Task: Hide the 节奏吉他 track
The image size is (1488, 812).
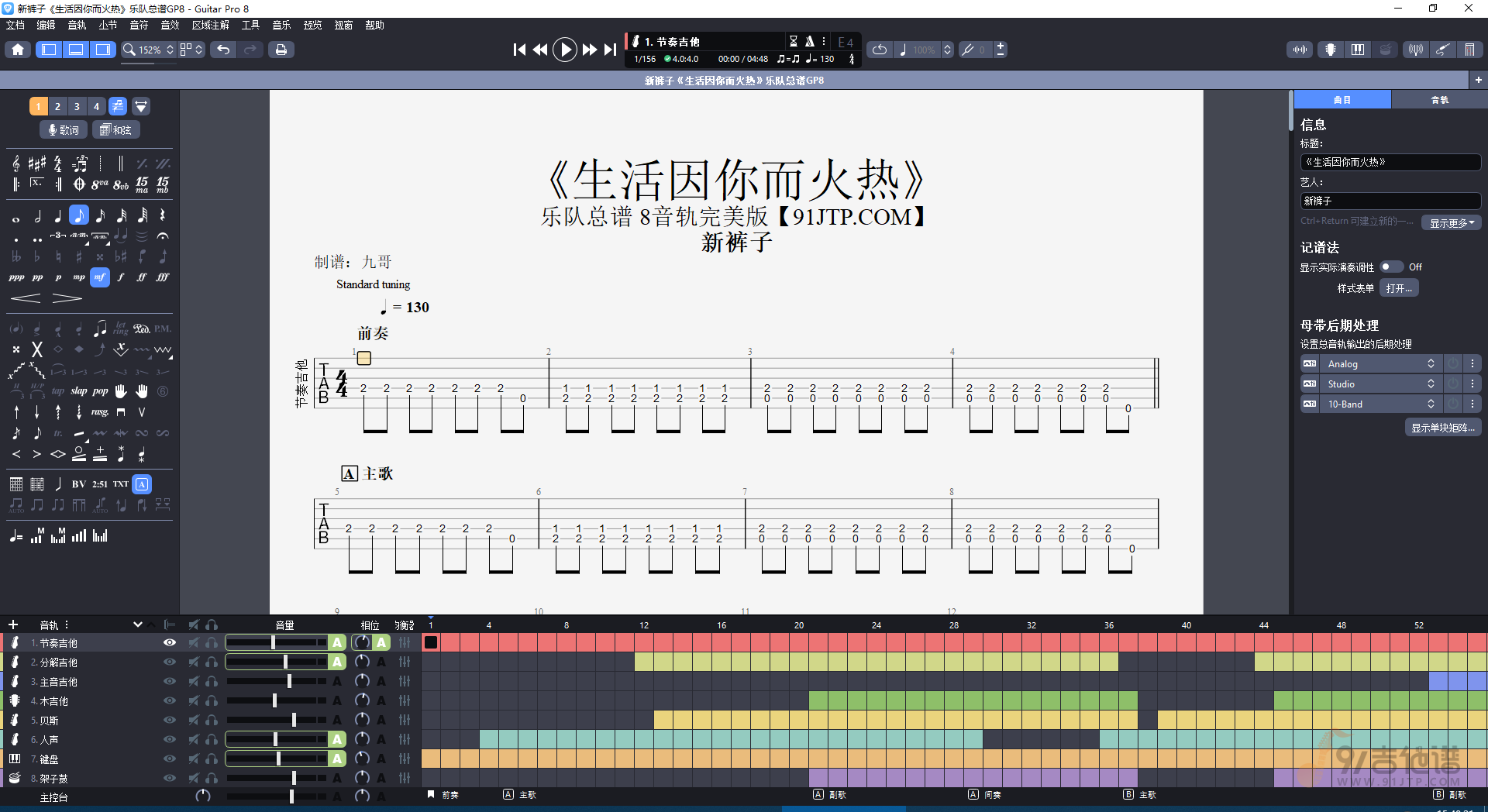Action: pyautogui.click(x=170, y=642)
